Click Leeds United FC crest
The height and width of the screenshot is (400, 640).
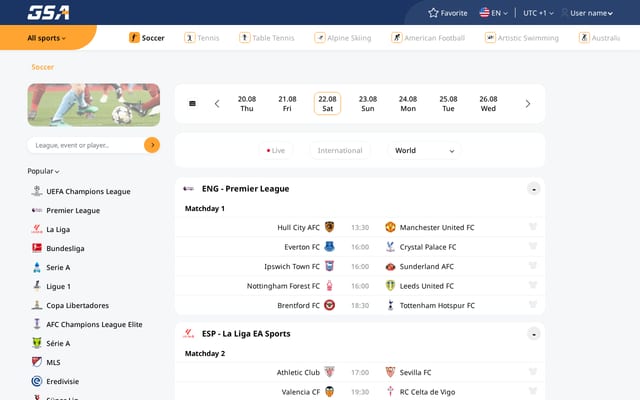pyautogui.click(x=390, y=286)
